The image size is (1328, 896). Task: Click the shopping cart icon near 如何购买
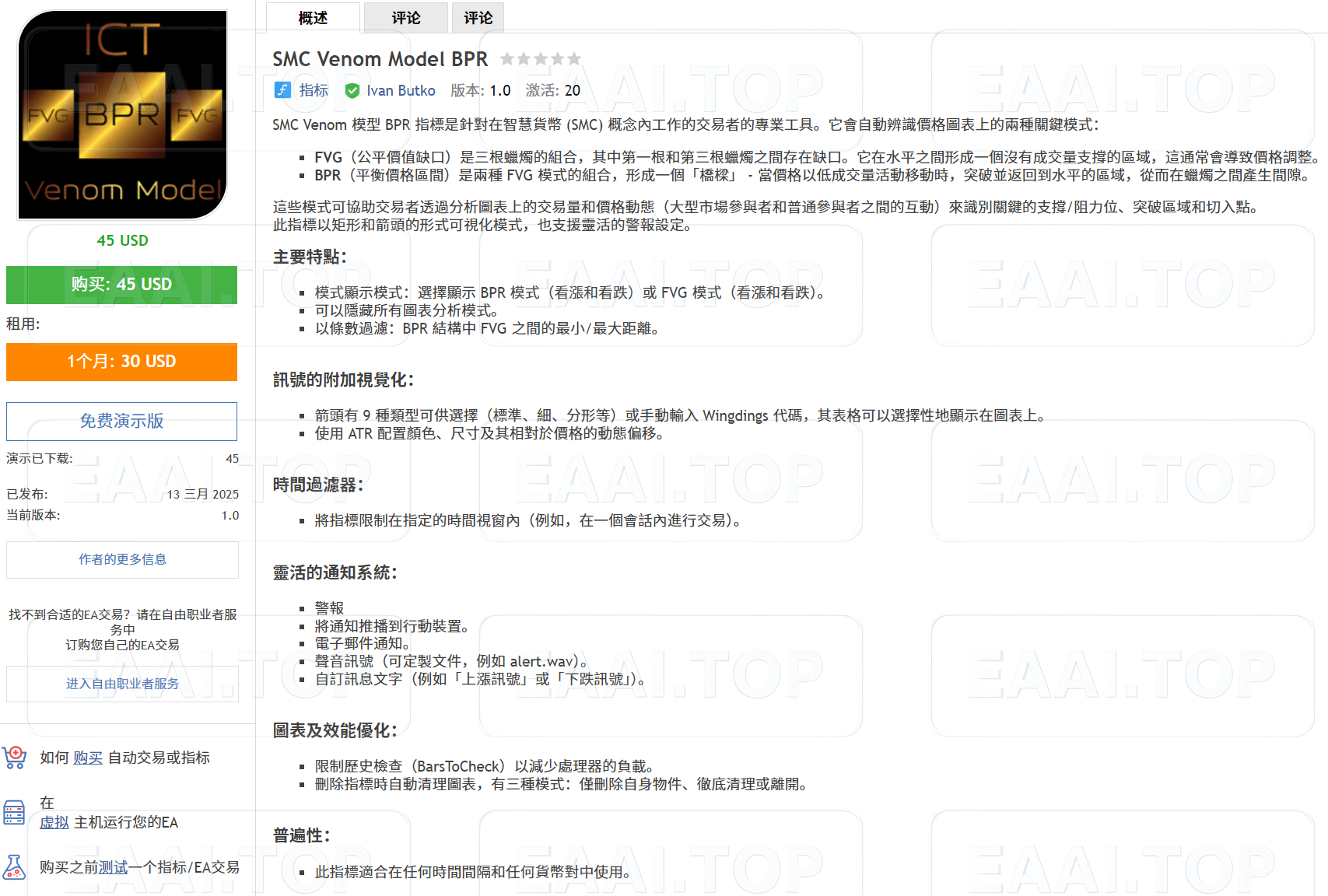[14, 758]
